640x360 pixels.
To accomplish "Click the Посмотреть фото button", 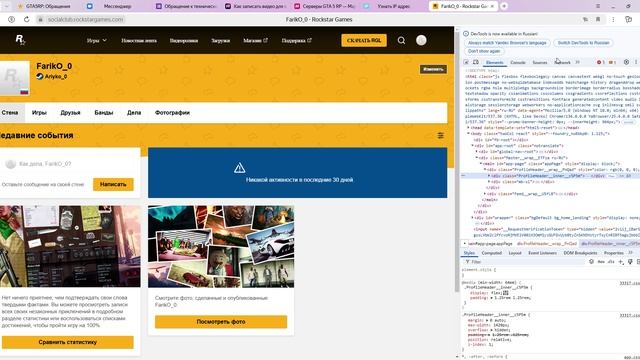I will click(221, 322).
